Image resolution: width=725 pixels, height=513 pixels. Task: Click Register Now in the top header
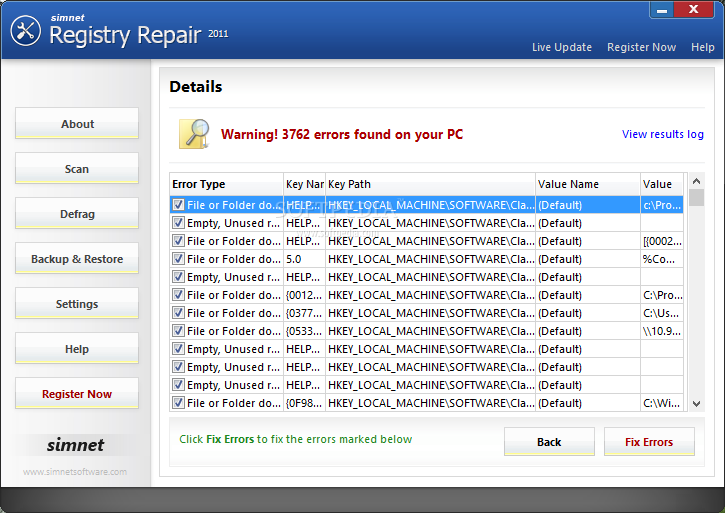tap(641, 47)
